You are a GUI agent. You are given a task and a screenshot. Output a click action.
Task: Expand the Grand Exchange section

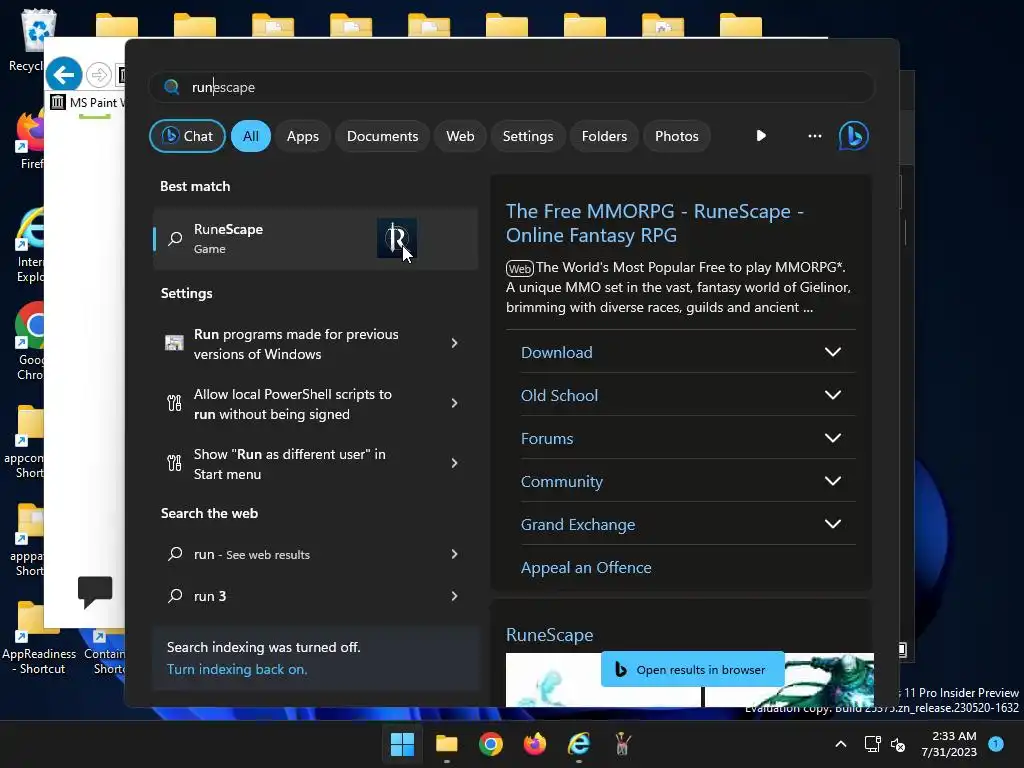[x=833, y=524]
